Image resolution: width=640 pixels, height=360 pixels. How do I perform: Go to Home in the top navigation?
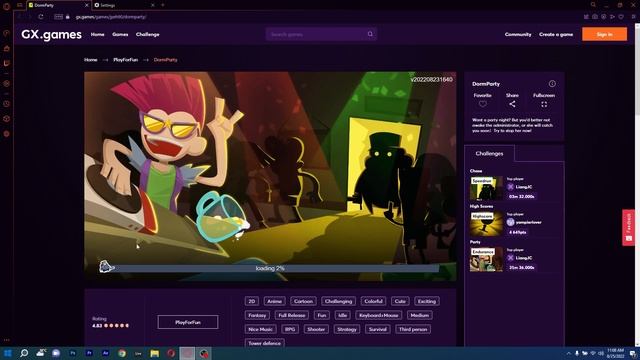[x=98, y=35]
